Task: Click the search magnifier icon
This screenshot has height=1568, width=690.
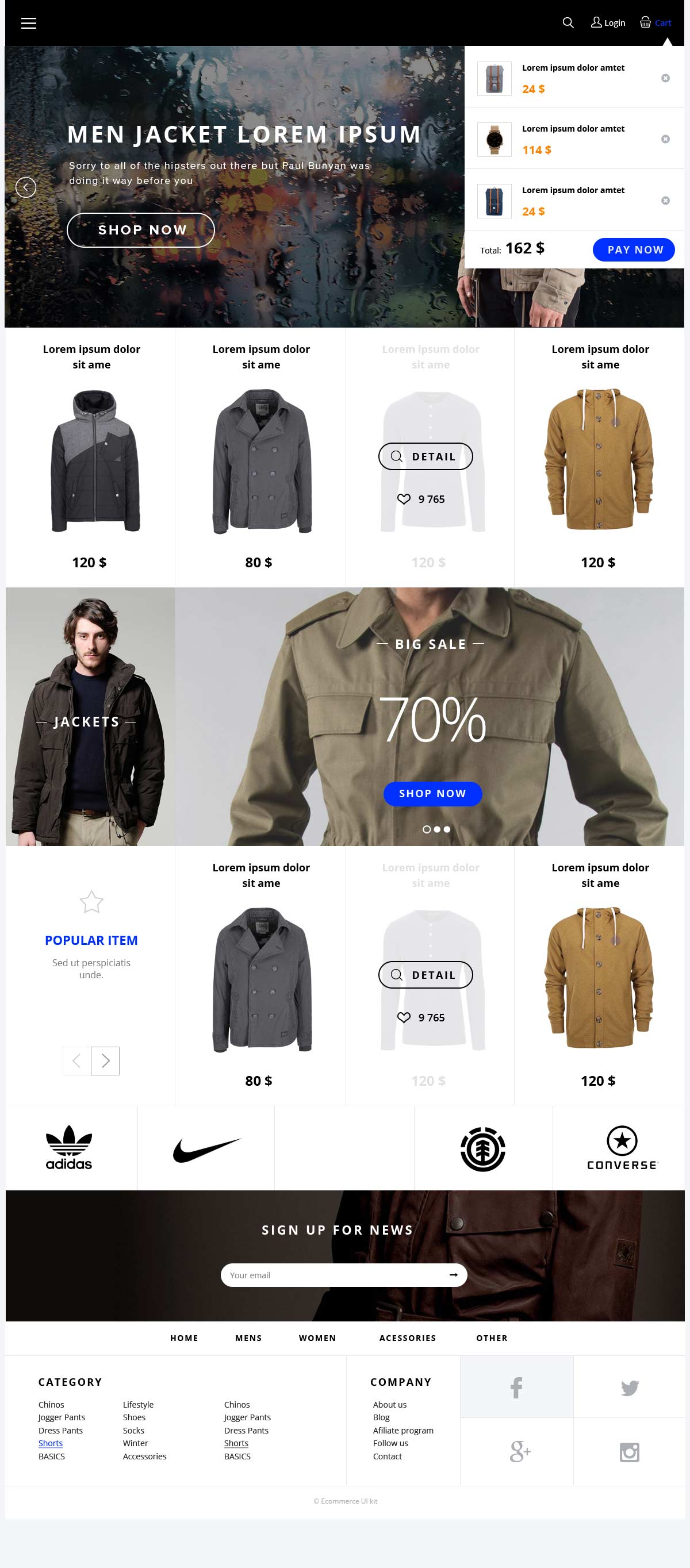Action: (568, 22)
